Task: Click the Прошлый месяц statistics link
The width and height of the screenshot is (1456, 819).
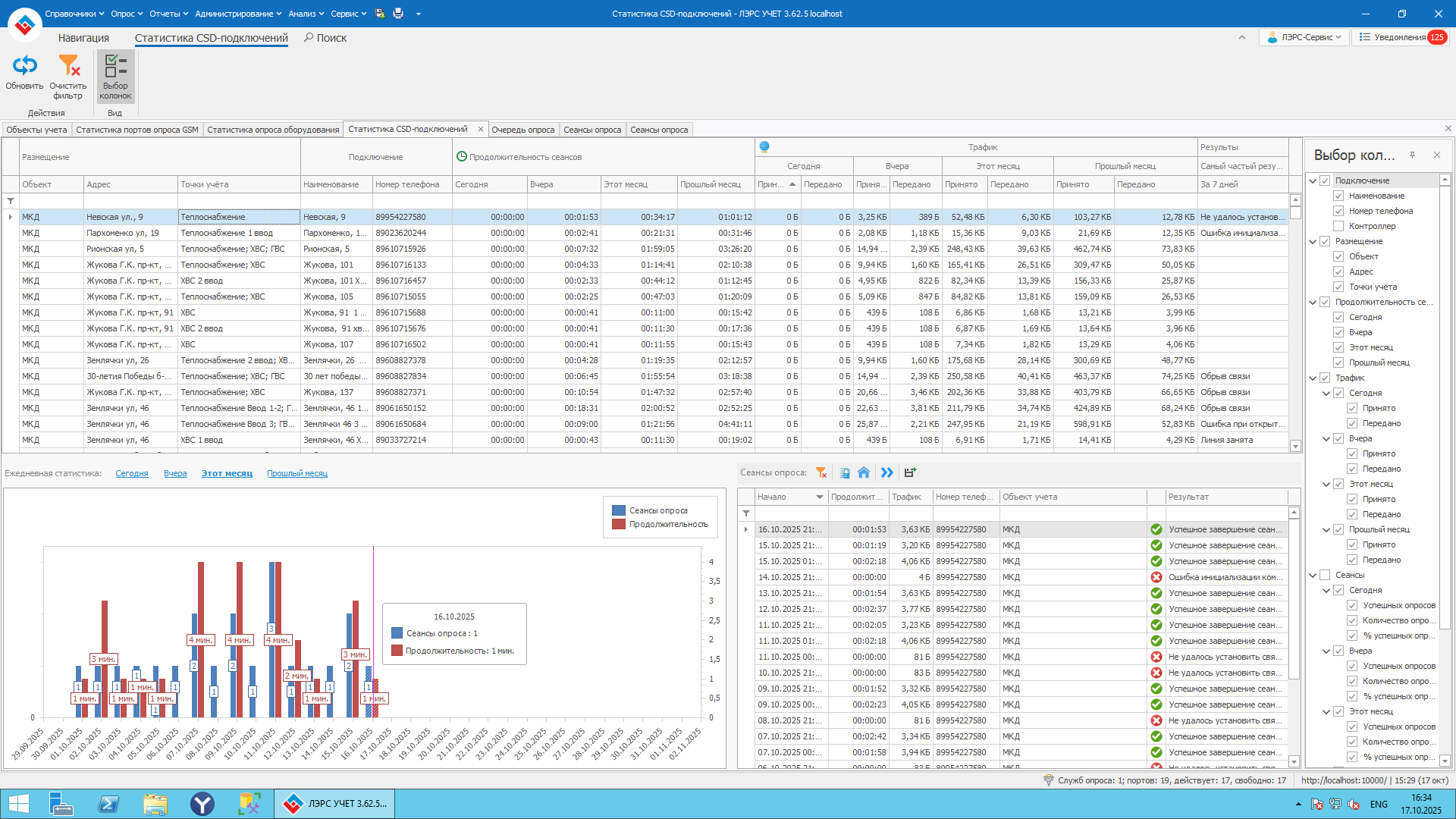Action: [297, 473]
